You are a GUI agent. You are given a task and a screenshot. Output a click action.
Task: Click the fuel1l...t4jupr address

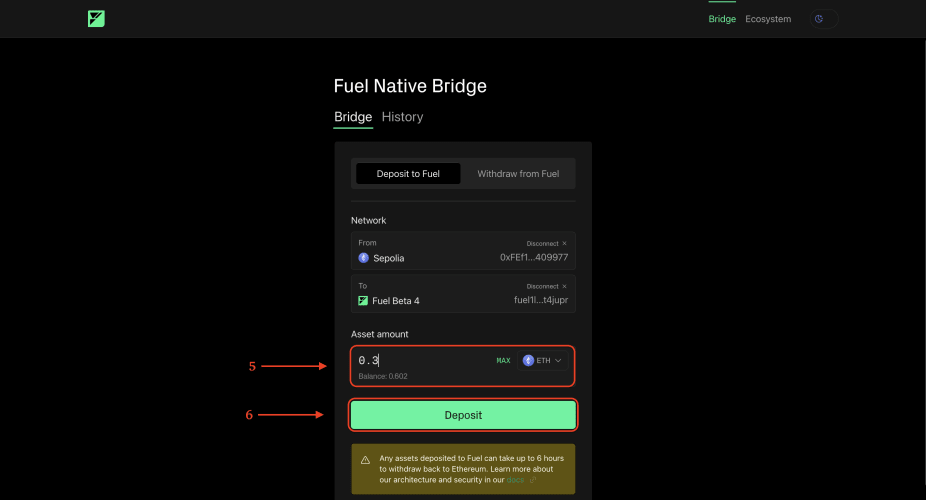[541, 300]
